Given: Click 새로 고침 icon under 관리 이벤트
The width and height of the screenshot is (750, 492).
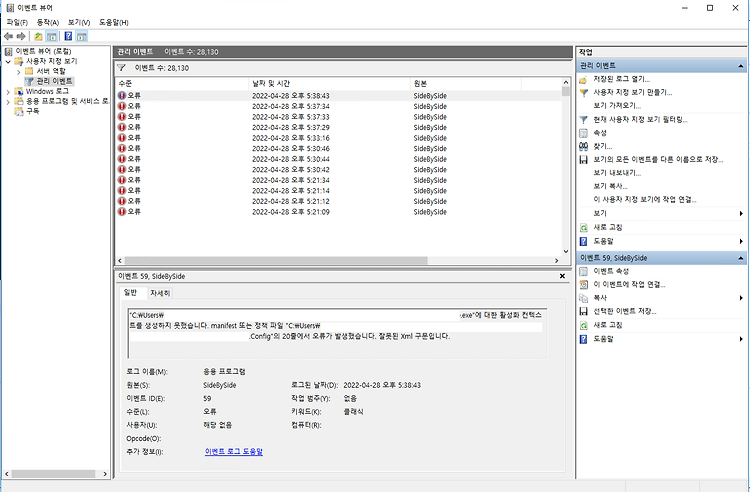Looking at the screenshot, I should click(x=583, y=228).
